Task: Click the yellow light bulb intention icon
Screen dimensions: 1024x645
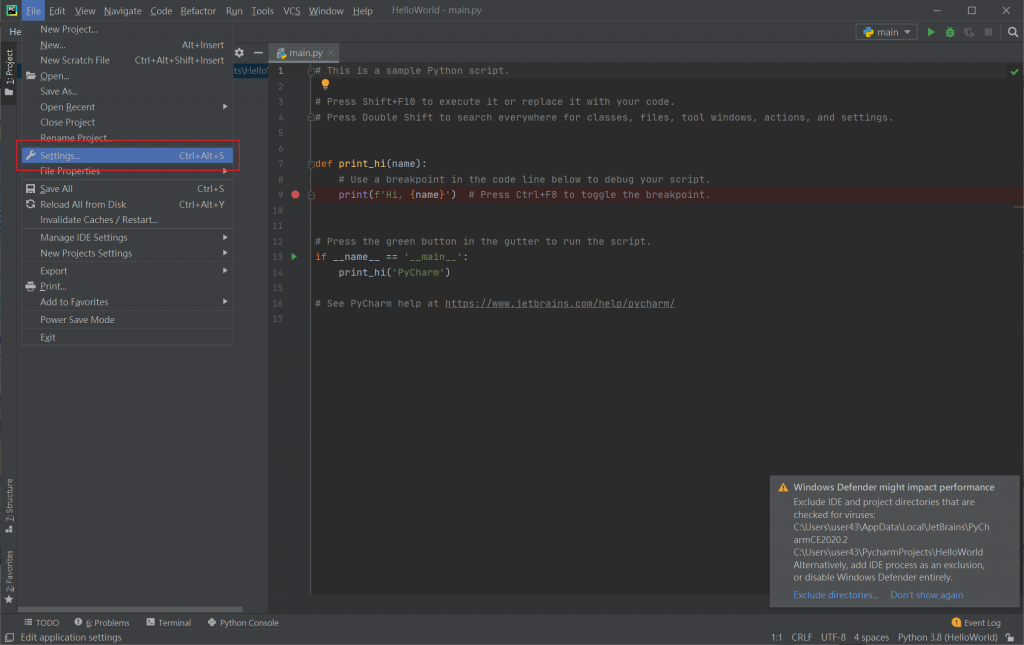Action: tap(325, 84)
